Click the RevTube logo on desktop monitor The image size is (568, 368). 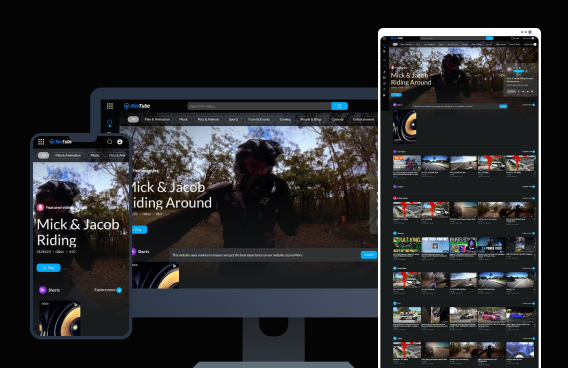click(x=137, y=106)
